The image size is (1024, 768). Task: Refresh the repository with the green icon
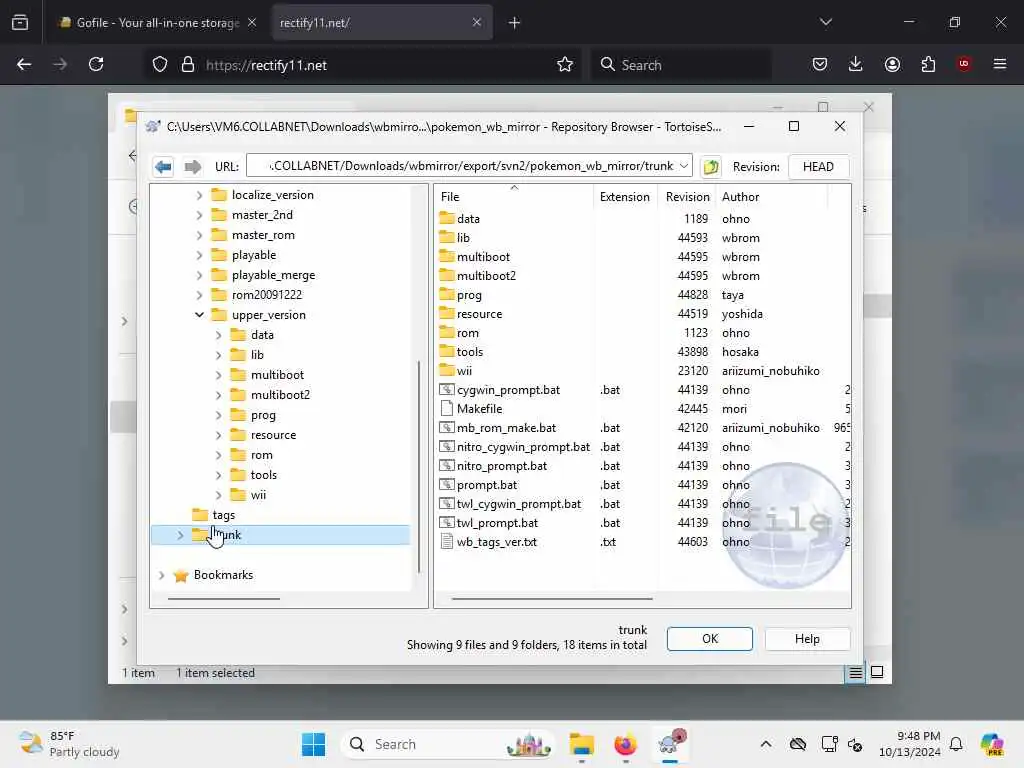click(x=711, y=167)
